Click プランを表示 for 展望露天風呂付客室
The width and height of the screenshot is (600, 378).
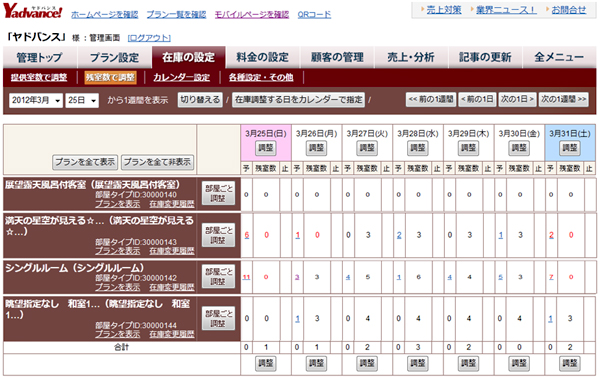point(117,204)
